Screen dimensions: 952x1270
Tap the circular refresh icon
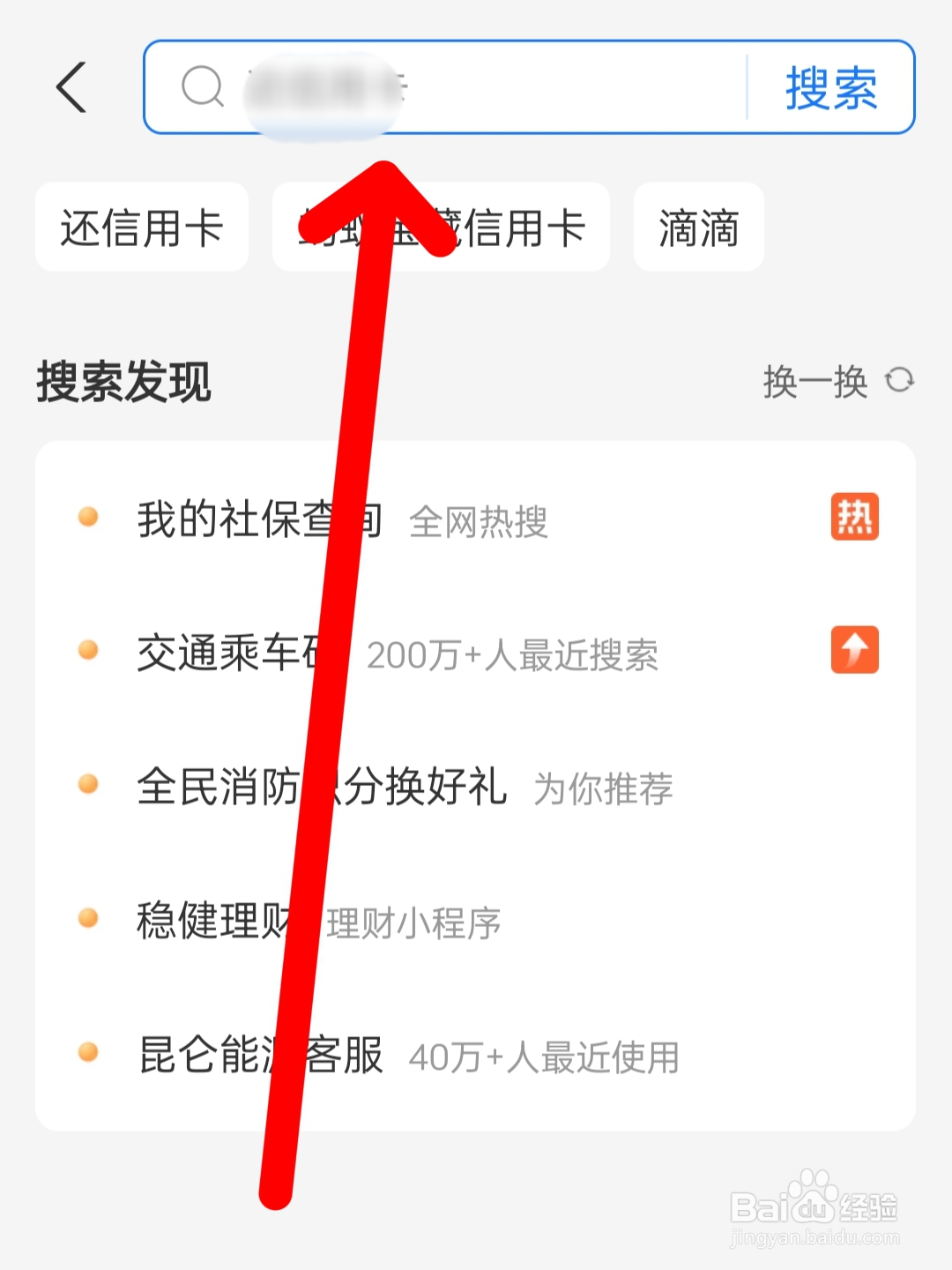point(900,380)
